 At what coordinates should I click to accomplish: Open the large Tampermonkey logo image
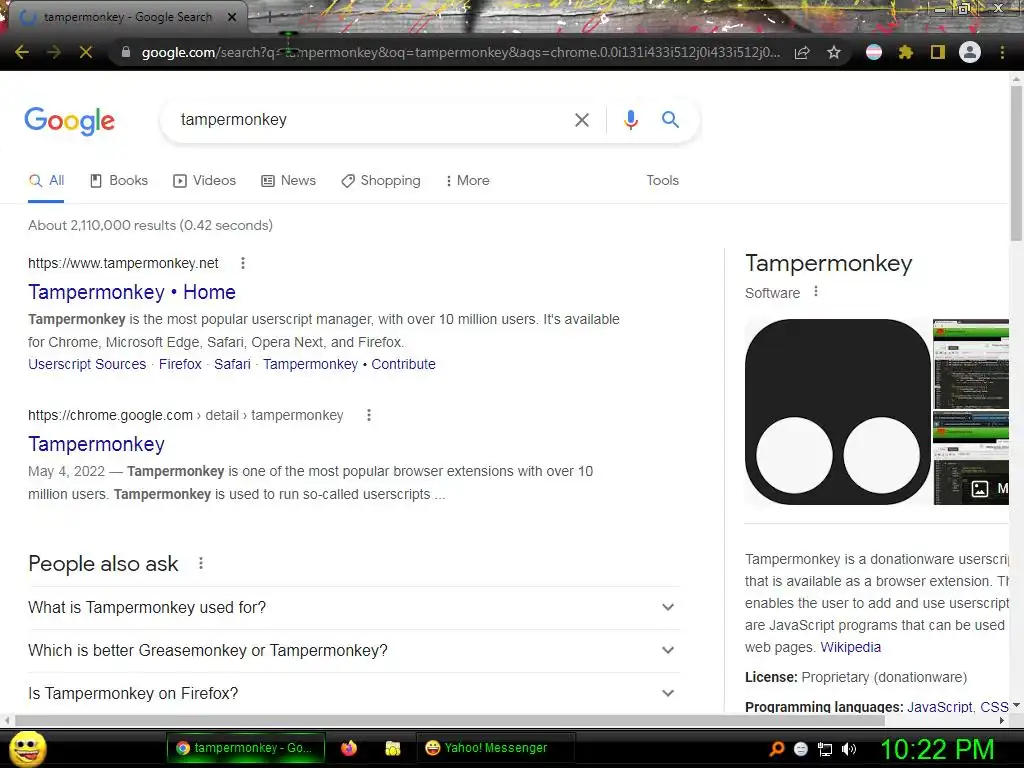837,411
